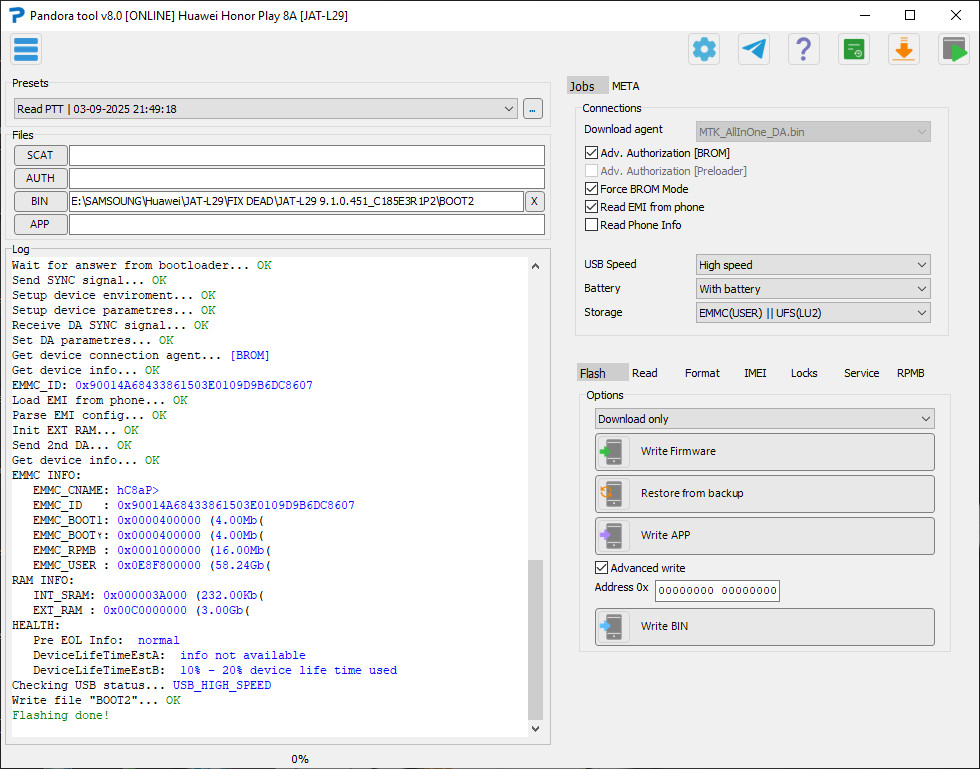Click the Write BIN button

765,627
